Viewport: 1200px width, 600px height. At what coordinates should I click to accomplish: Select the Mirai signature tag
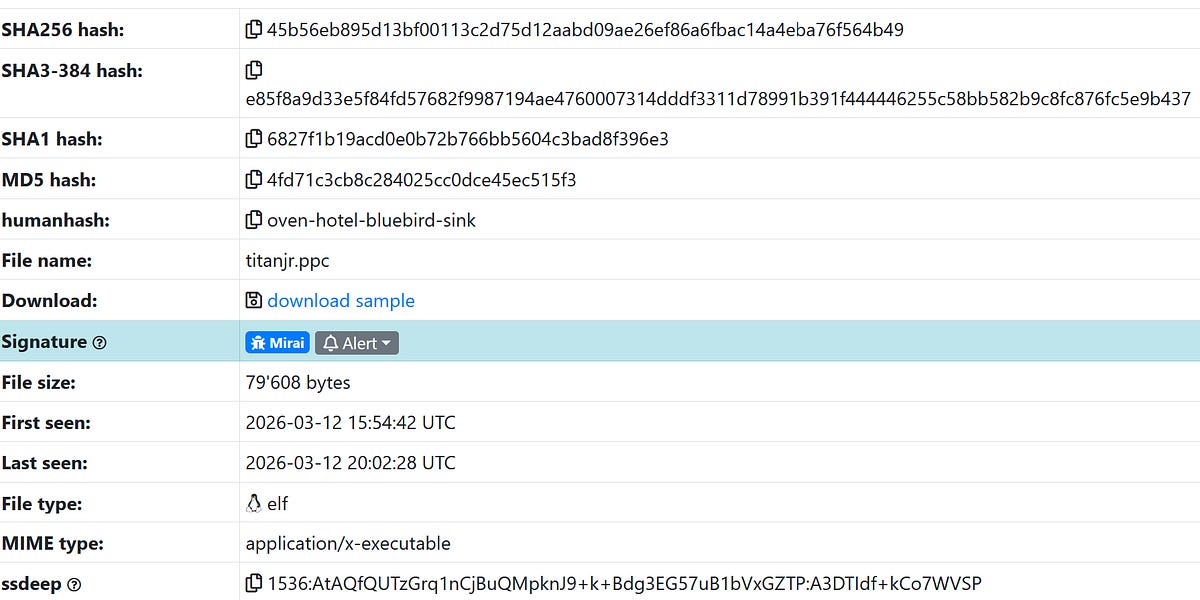click(277, 342)
